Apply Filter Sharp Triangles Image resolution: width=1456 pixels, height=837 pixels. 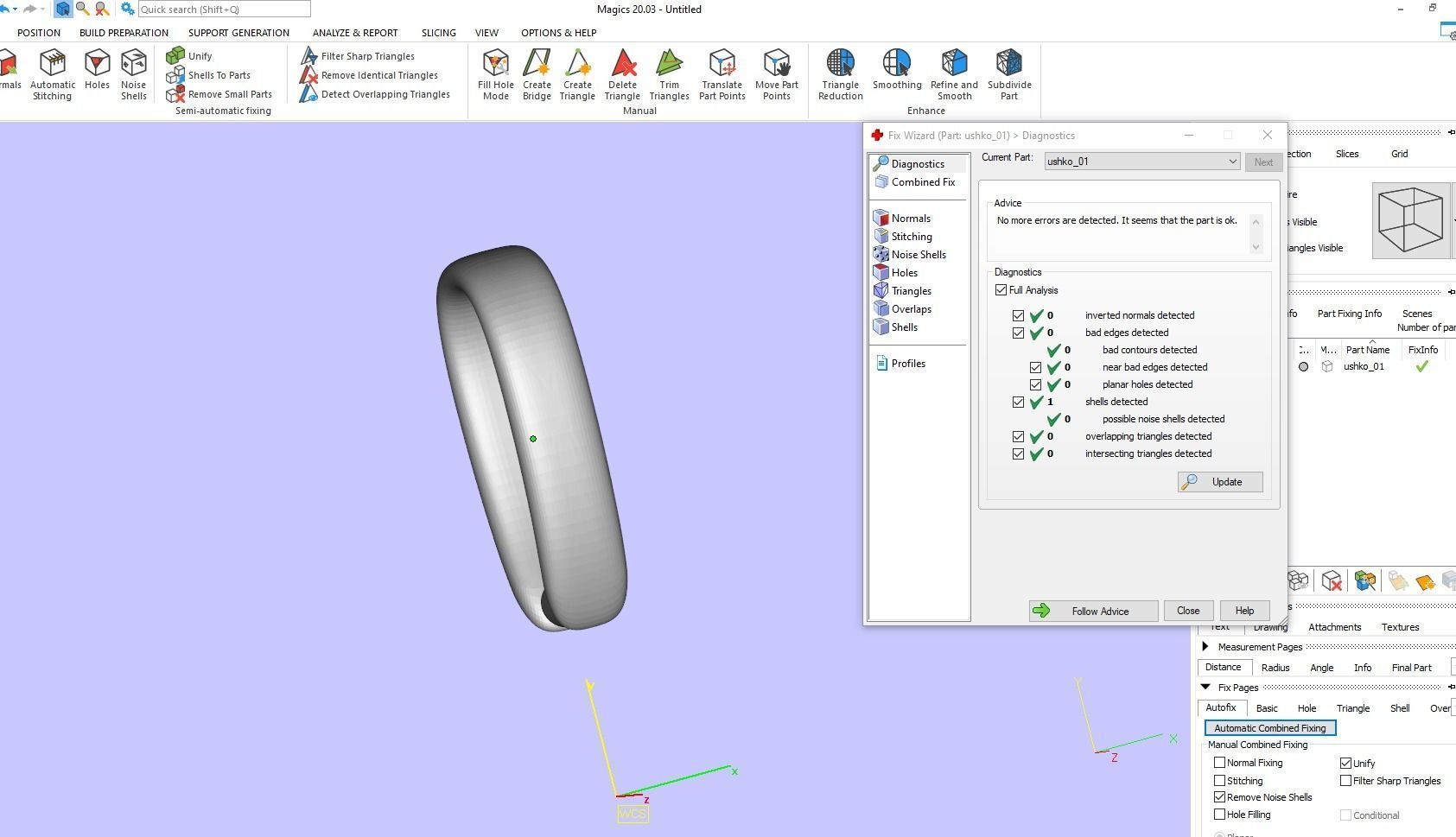pyautogui.click(x=358, y=56)
